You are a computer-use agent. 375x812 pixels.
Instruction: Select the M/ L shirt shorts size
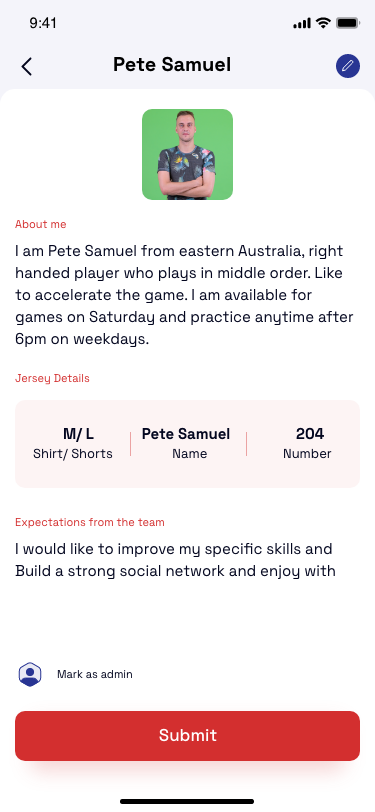73,444
